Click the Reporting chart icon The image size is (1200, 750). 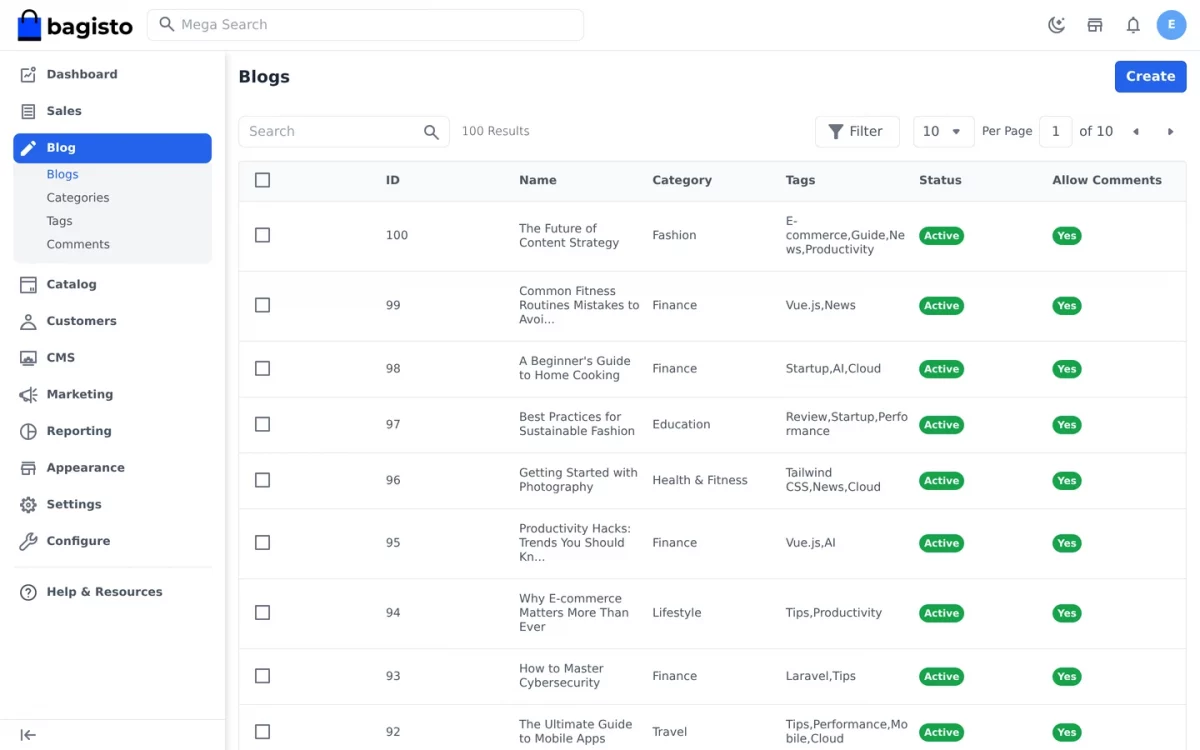pos(28,431)
